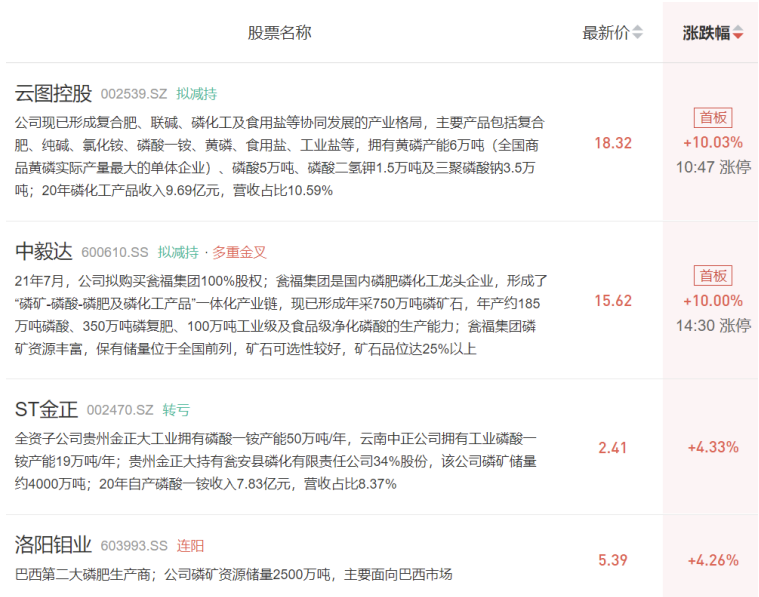
Task: Click 中毅达 description about 瓮福集团
Action: [x=281, y=315]
